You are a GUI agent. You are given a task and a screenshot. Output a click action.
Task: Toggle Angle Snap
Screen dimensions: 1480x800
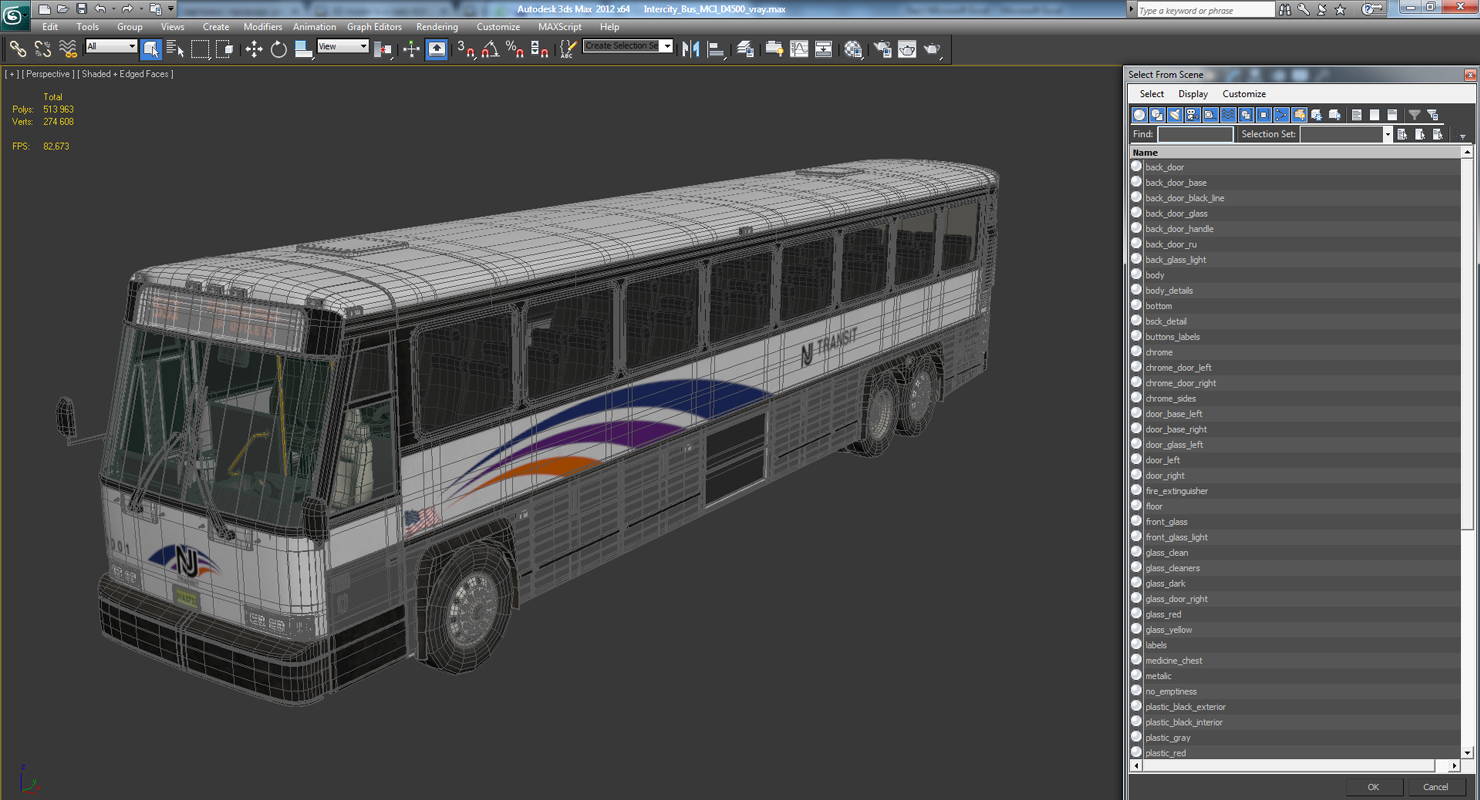[x=491, y=49]
